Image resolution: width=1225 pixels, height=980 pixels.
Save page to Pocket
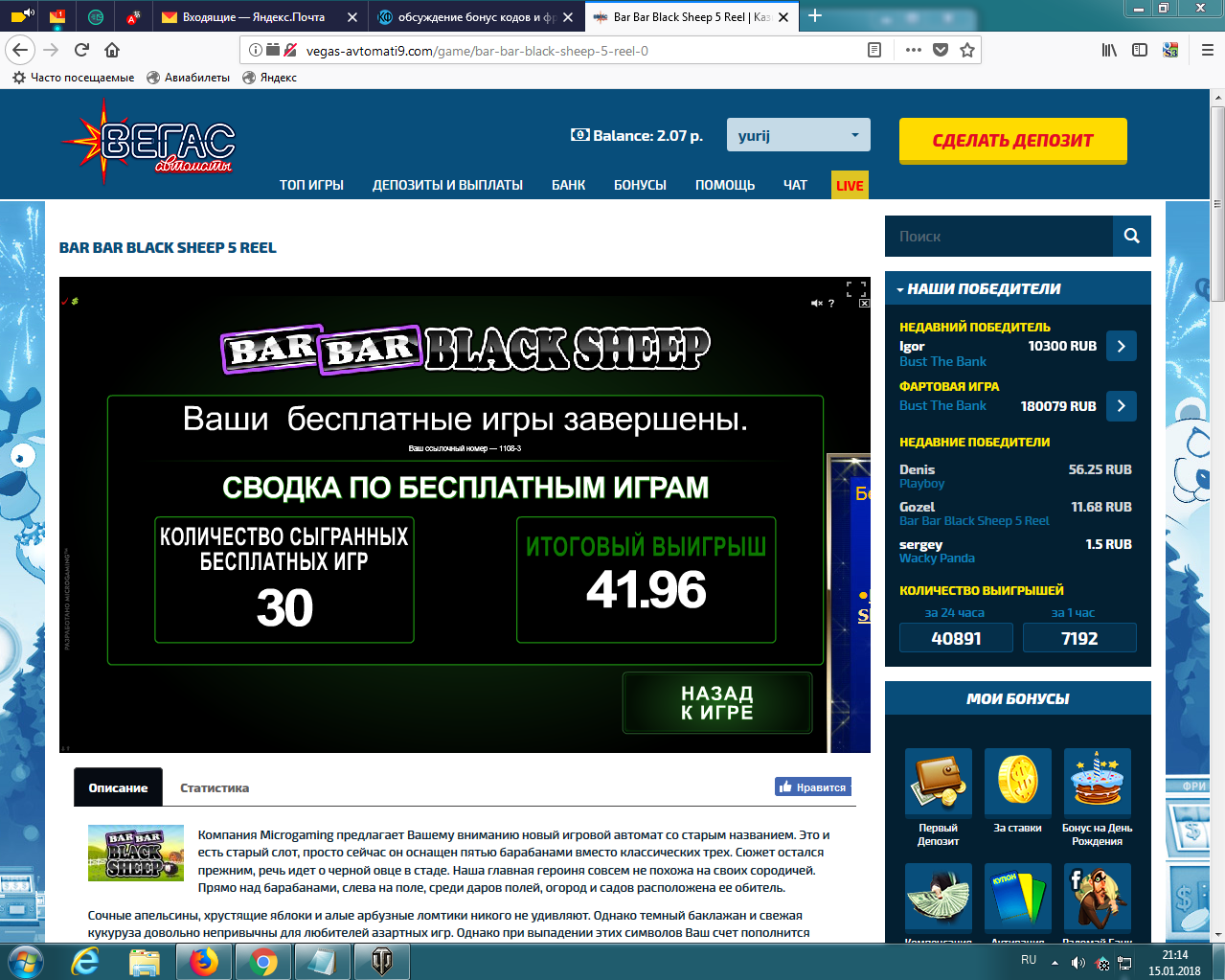[x=941, y=50]
